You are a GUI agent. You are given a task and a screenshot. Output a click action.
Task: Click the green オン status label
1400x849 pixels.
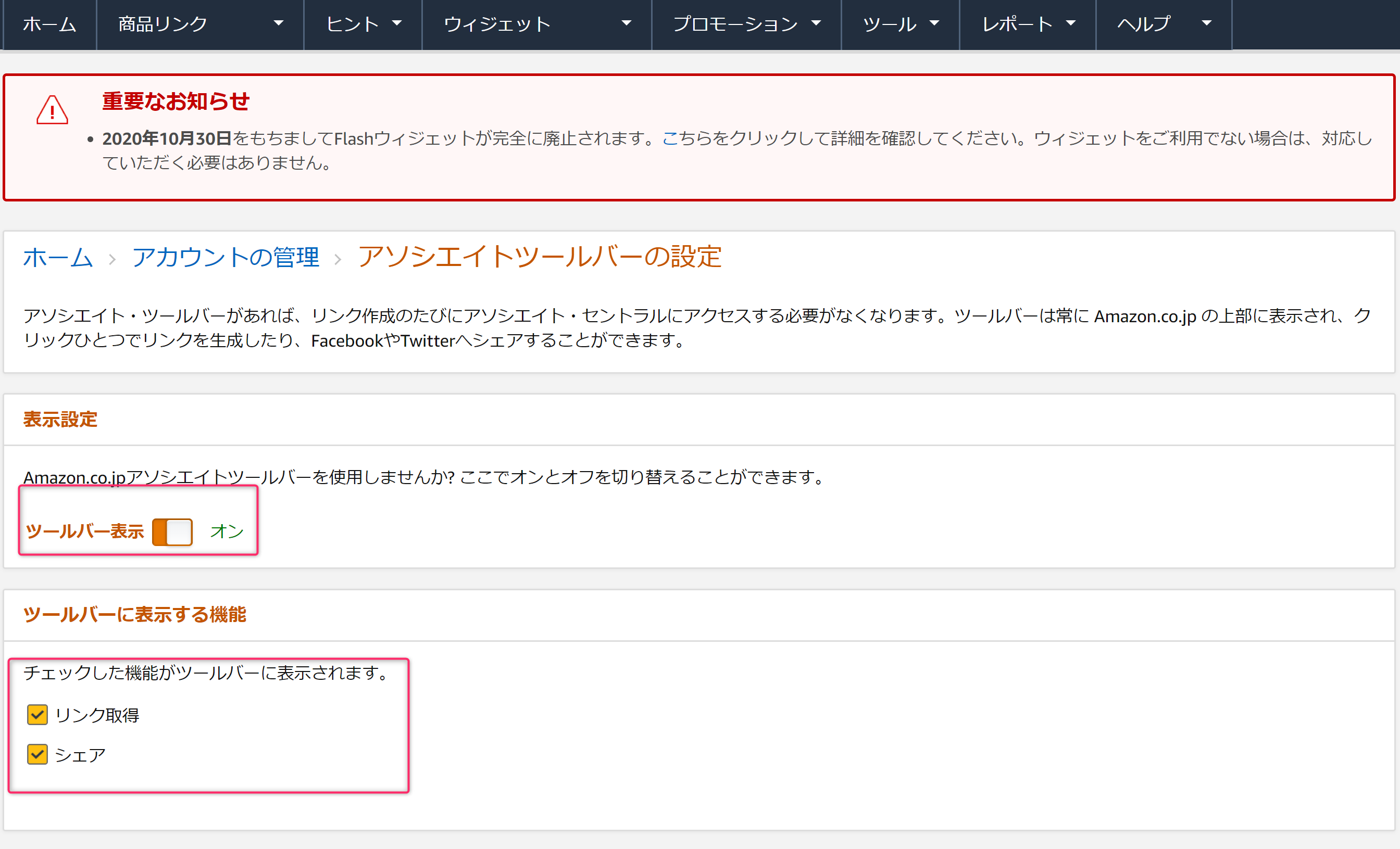click(x=227, y=531)
